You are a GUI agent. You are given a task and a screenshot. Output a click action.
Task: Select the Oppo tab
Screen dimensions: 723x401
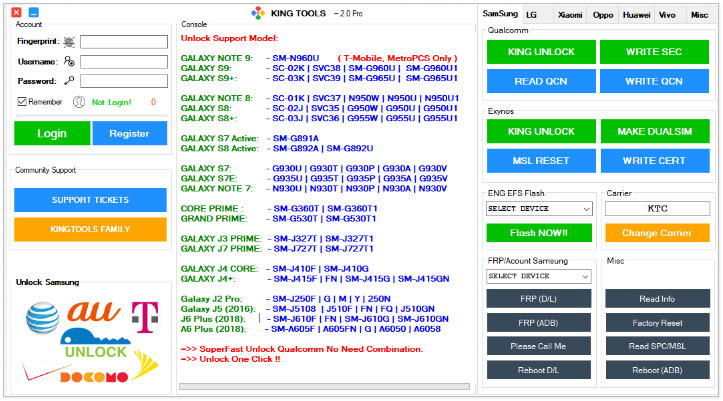click(x=603, y=15)
